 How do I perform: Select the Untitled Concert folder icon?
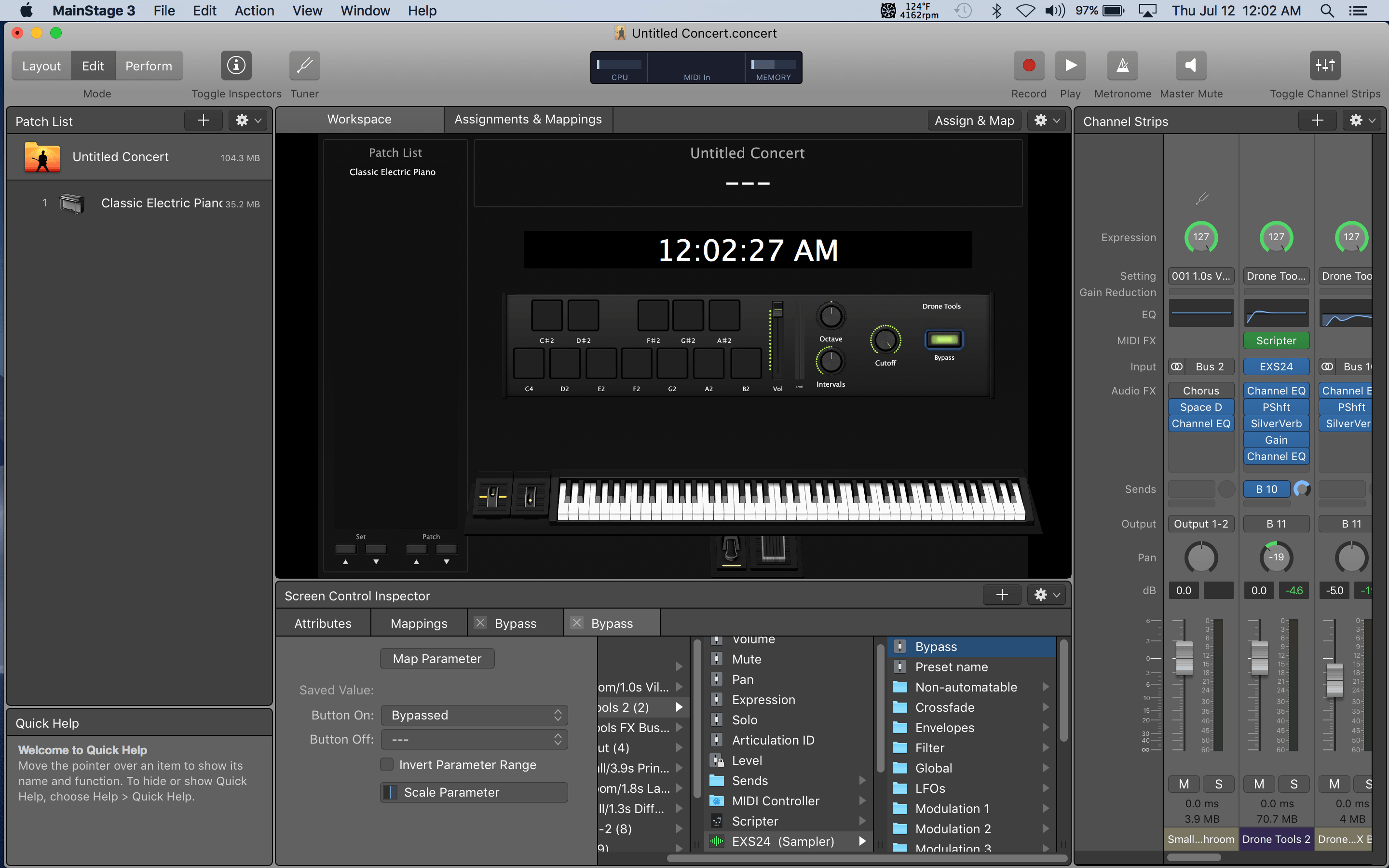[x=42, y=157]
